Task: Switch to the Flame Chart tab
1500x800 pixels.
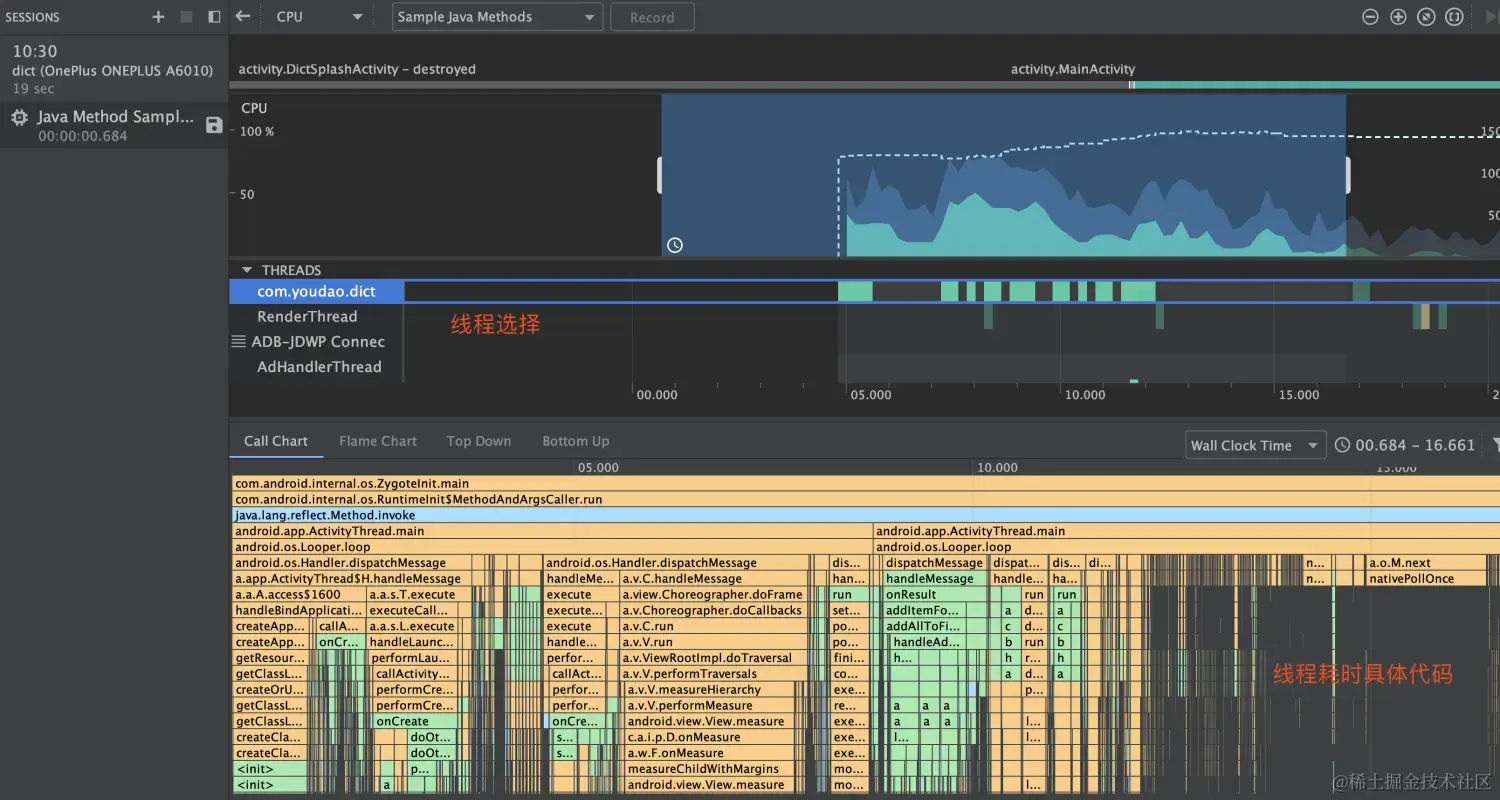Action: click(x=378, y=441)
